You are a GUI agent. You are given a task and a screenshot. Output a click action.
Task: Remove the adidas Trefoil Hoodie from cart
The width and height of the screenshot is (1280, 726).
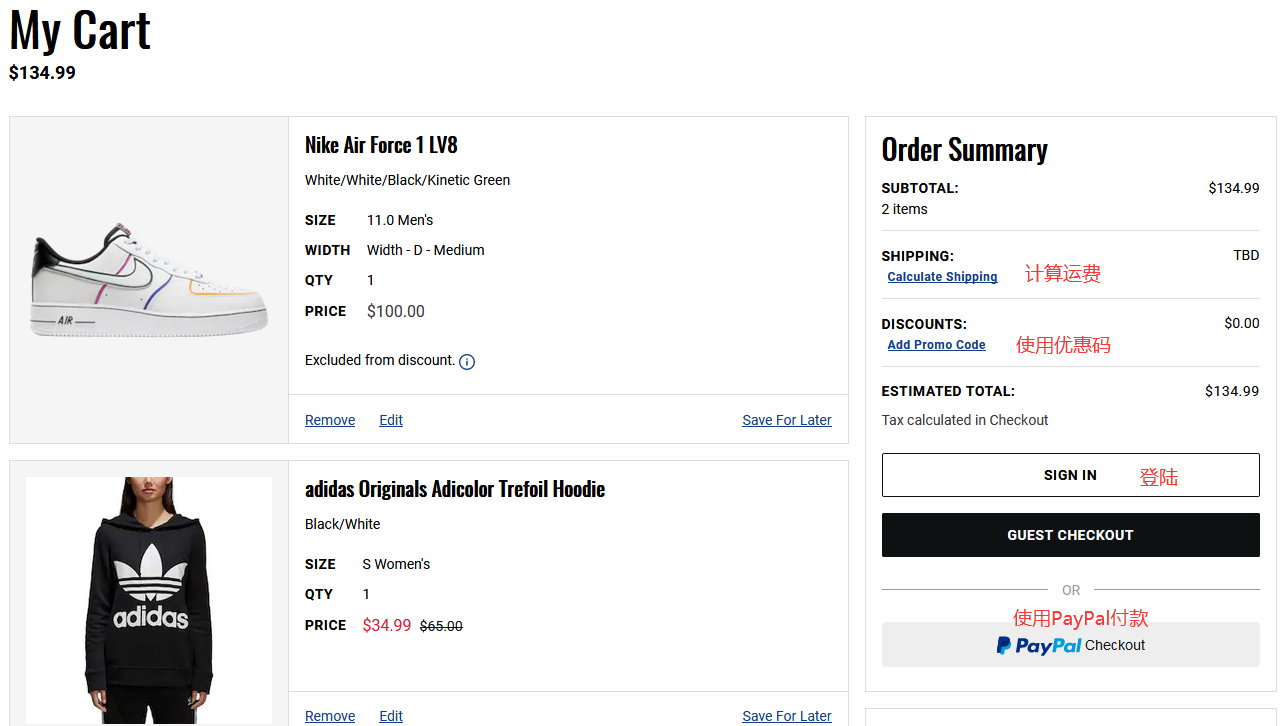[x=330, y=716]
